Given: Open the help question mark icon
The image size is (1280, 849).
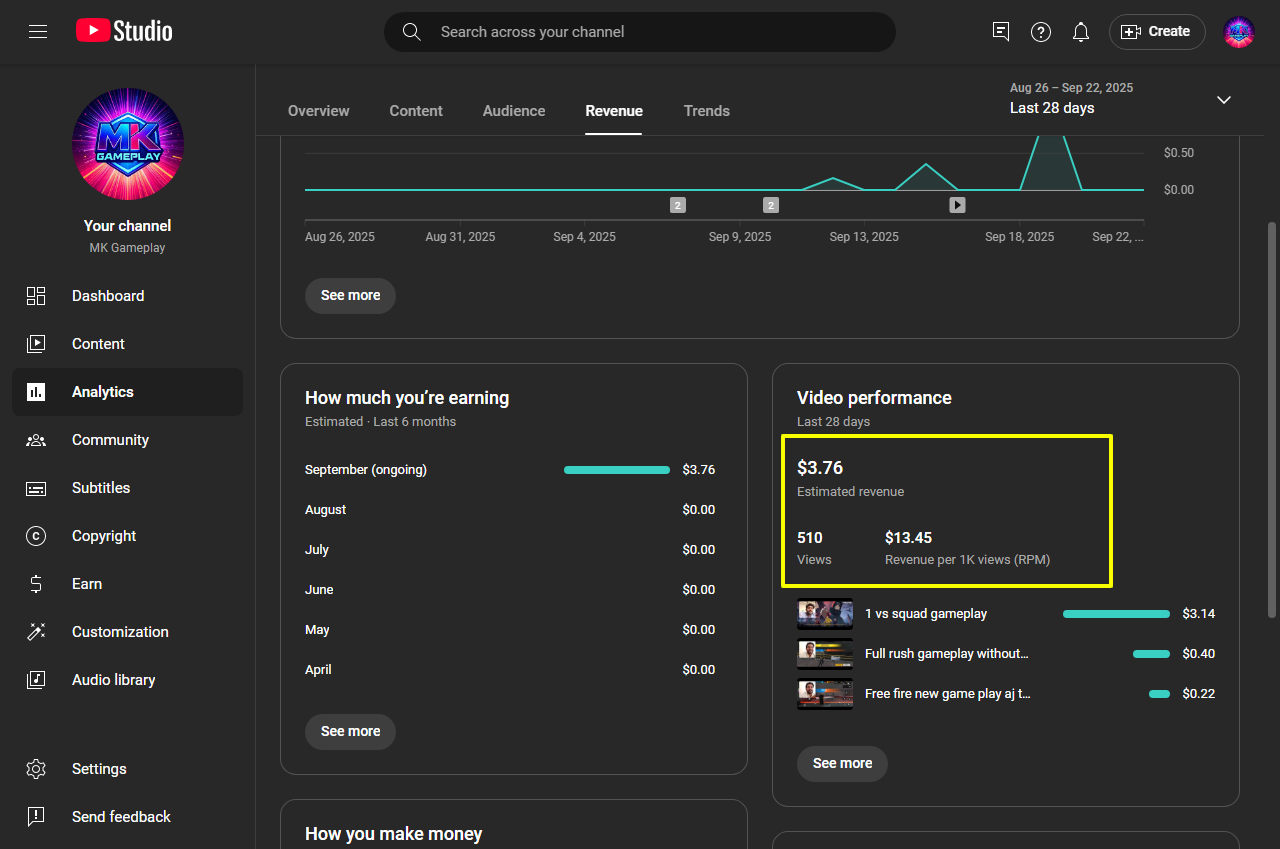Looking at the screenshot, I should pos(1041,32).
